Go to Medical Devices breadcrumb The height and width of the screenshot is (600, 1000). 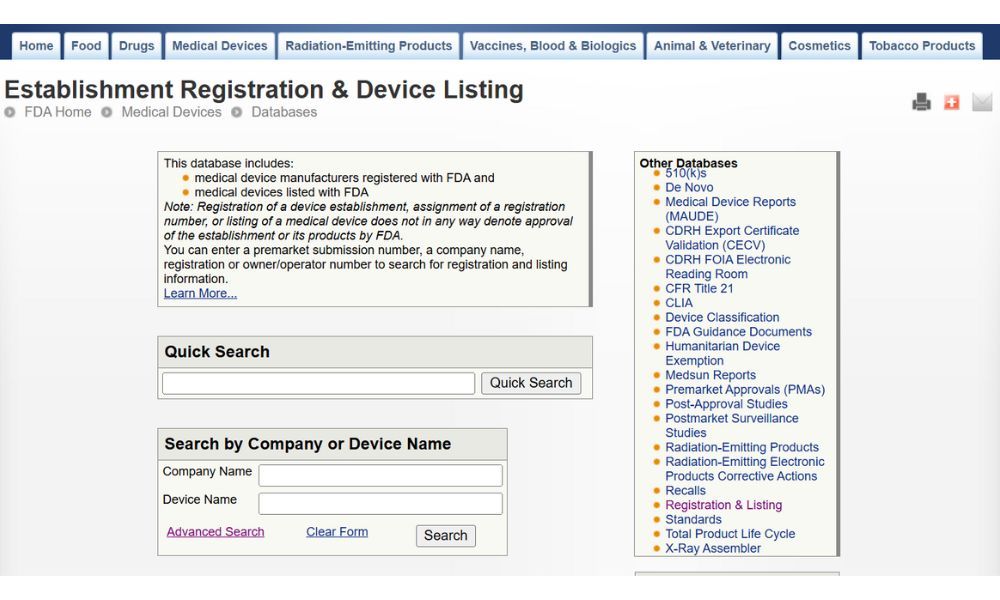coord(172,112)
